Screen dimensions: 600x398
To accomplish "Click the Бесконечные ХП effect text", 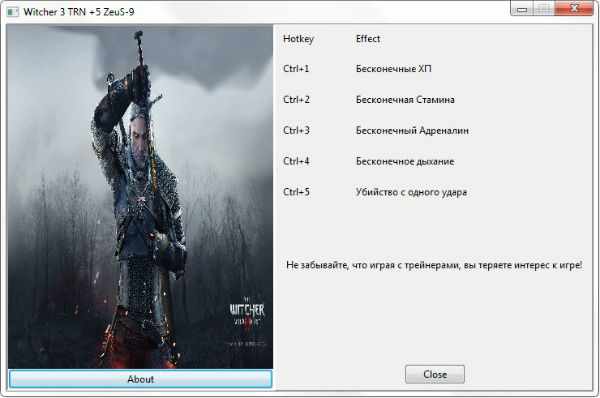I will click(393, 69).
